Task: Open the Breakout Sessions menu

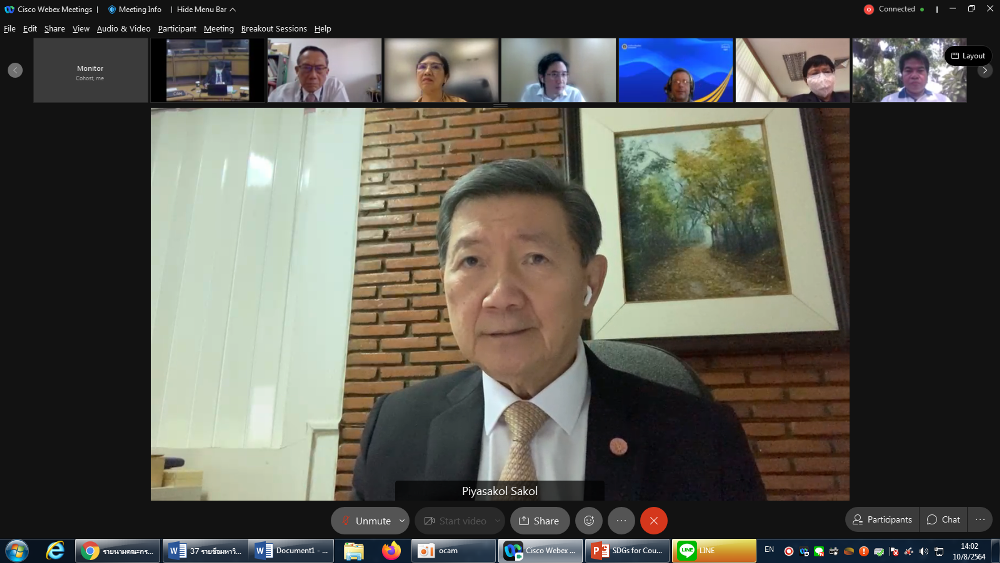Action: 274,29
